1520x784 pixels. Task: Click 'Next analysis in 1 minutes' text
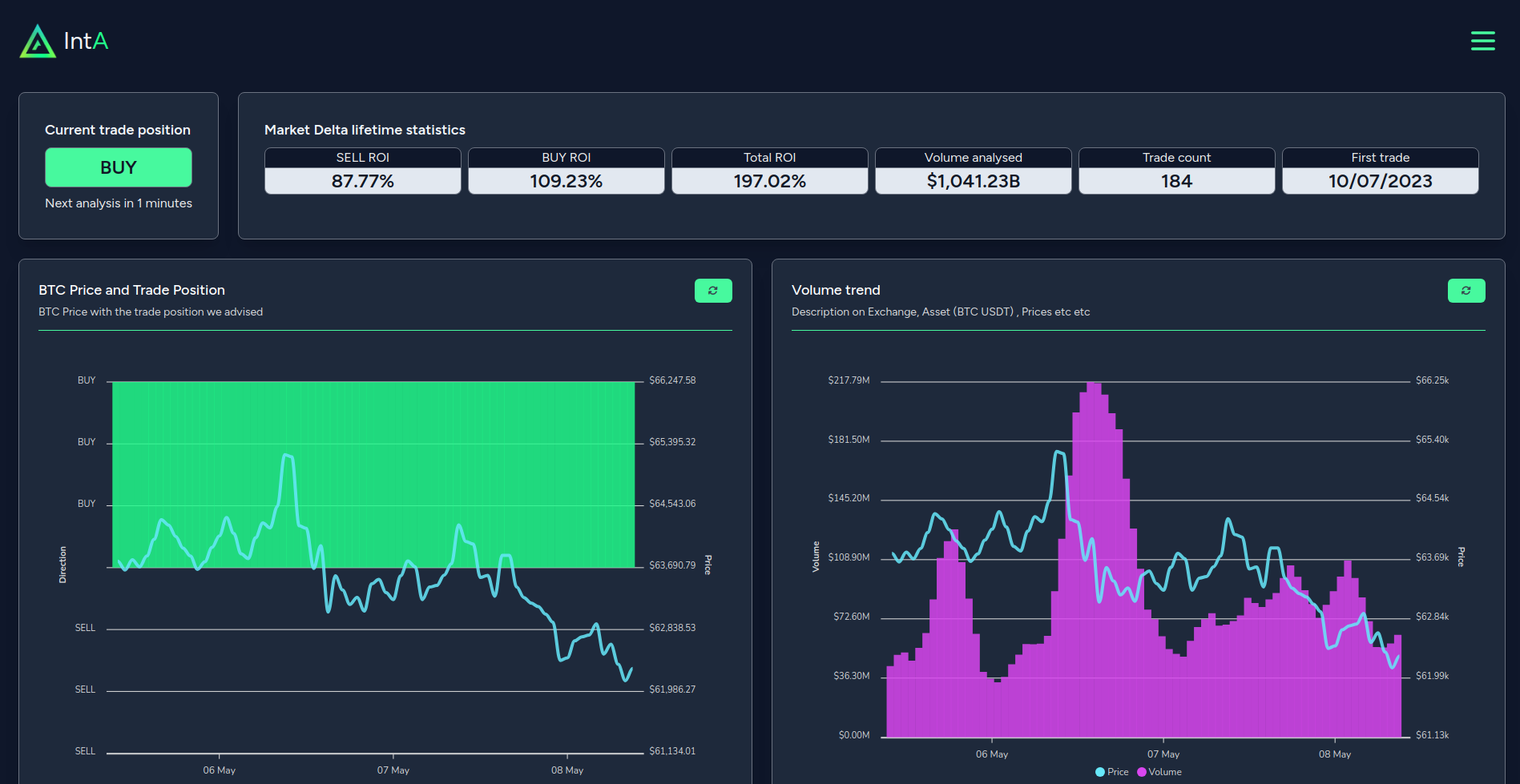(x=119, y=203)
